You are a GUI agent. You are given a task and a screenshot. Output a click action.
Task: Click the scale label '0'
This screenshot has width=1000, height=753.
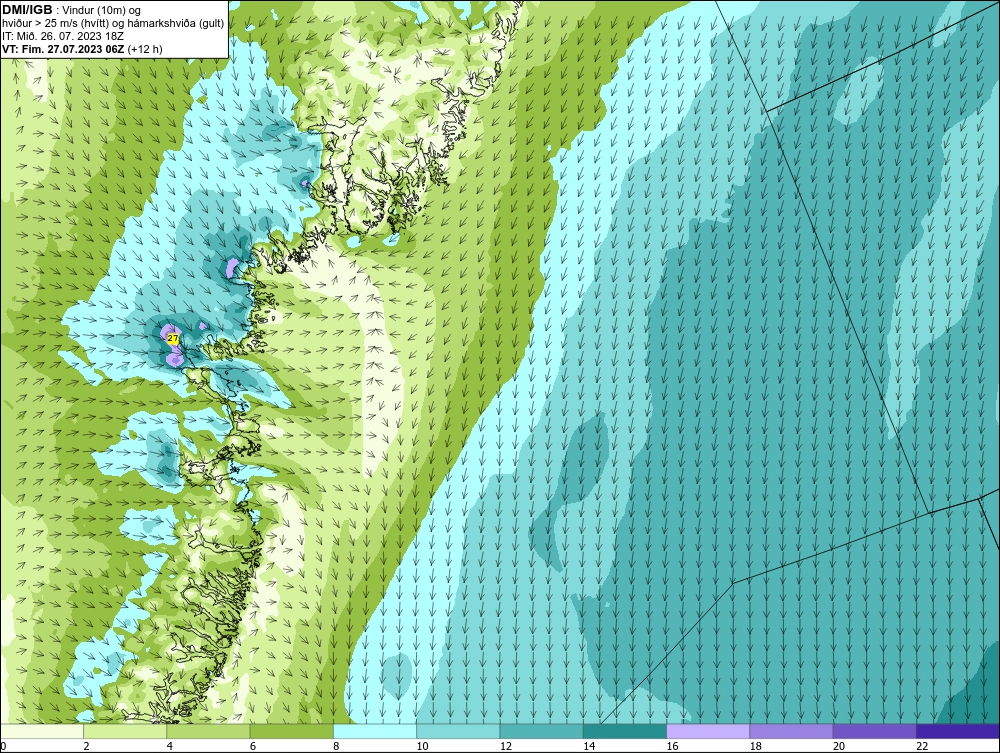click(3, 747)
